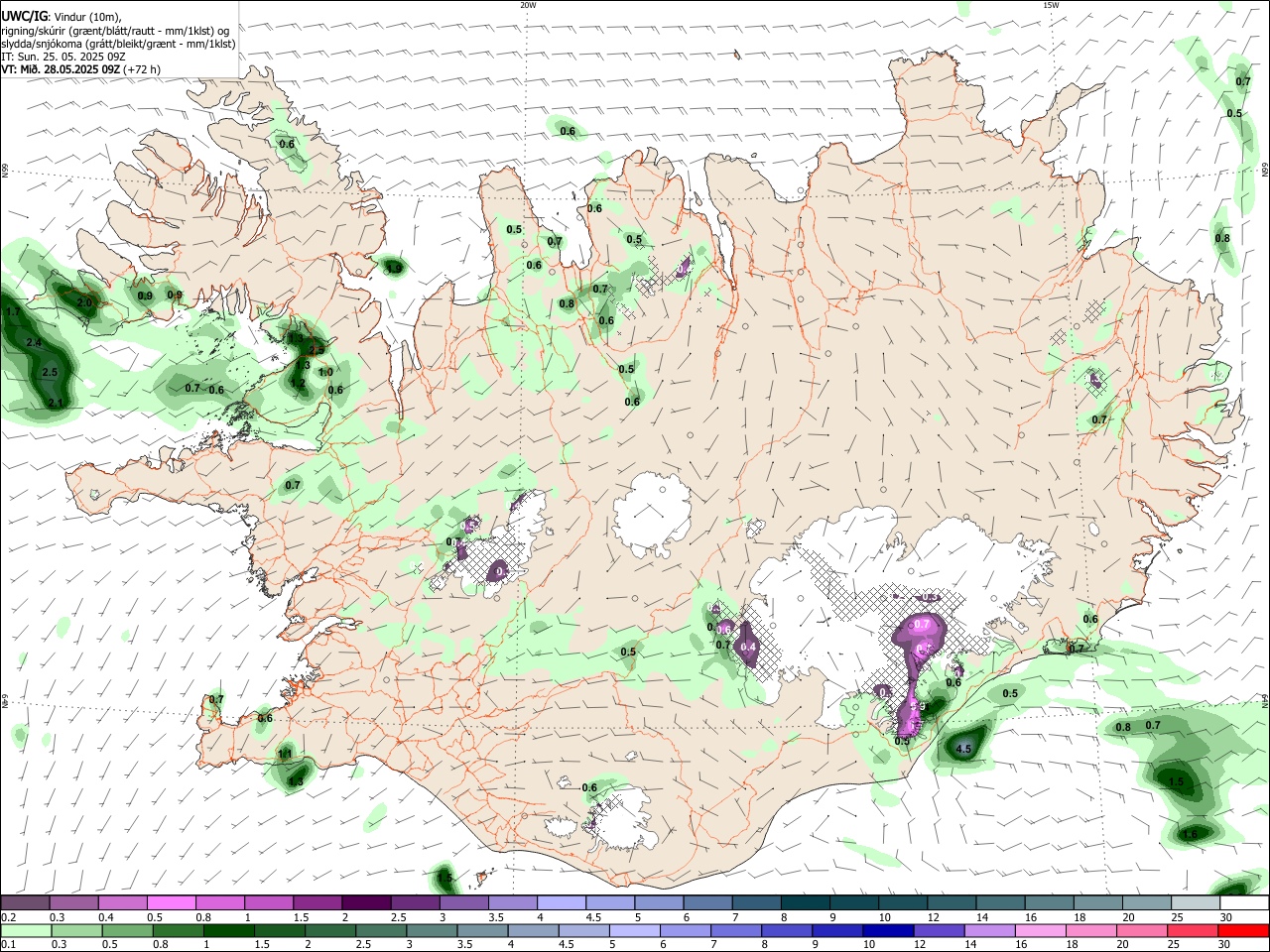Click the upper scale swatch labeled 1.5
This screenshot has width=1270, height=952.
click(x=317, y=902)
